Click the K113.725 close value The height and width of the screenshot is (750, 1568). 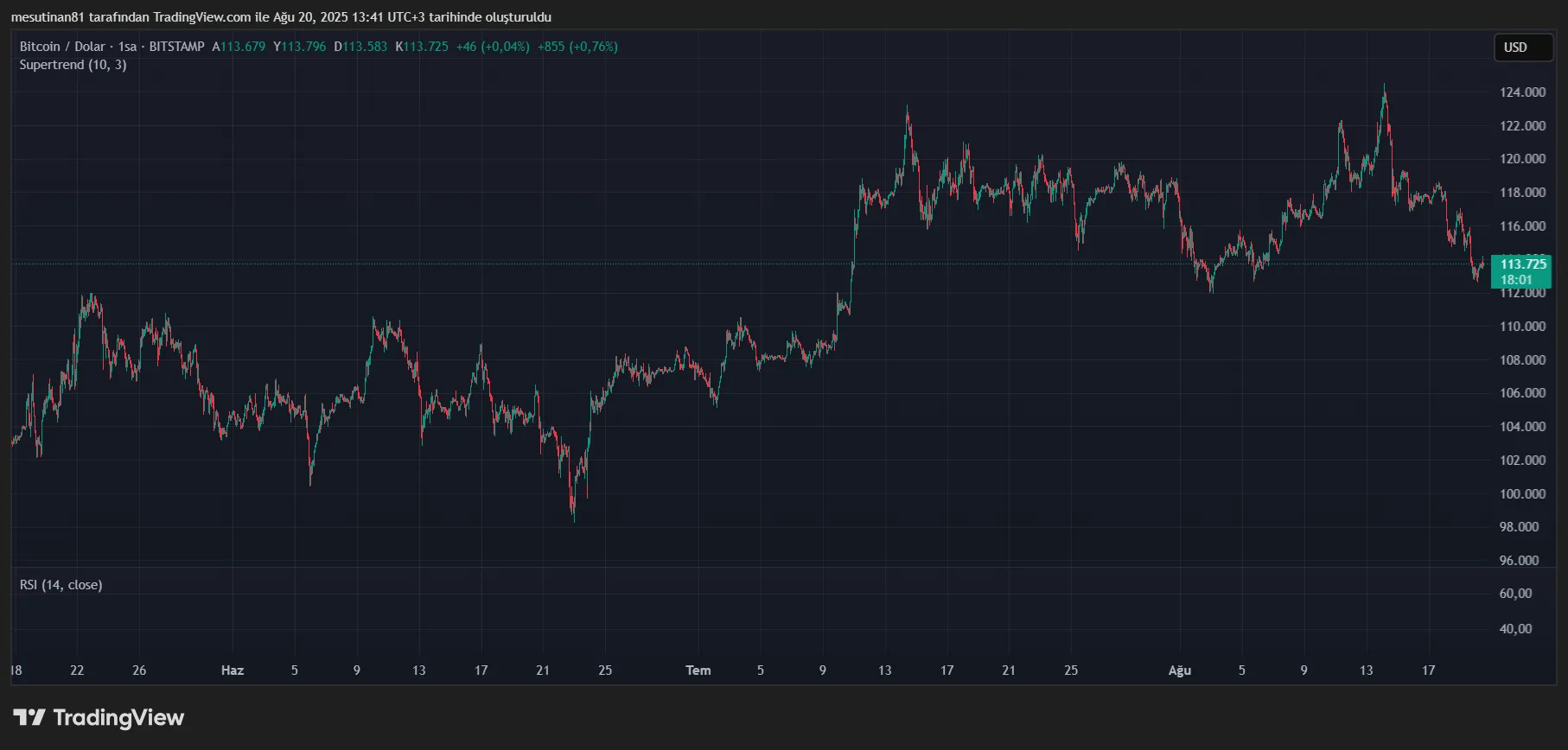[422, 47]
